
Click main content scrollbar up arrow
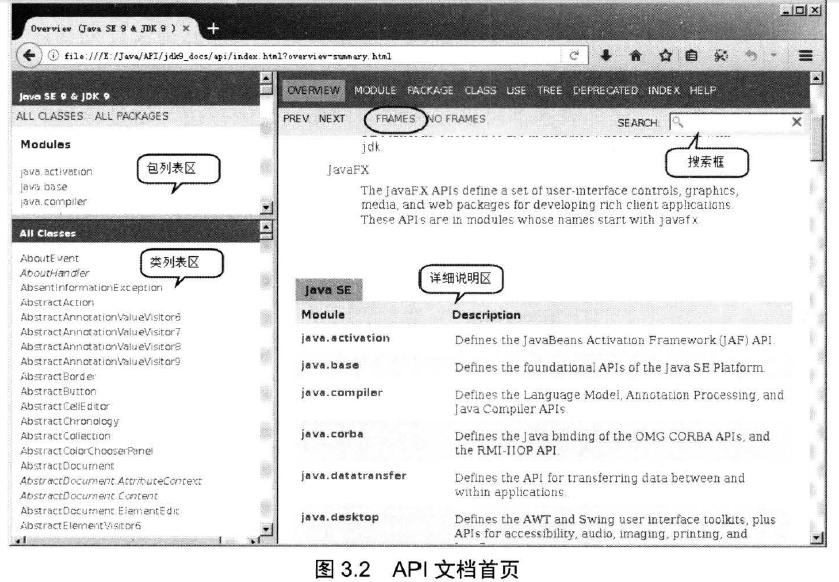pyautogui.click(x=817, y=78)
